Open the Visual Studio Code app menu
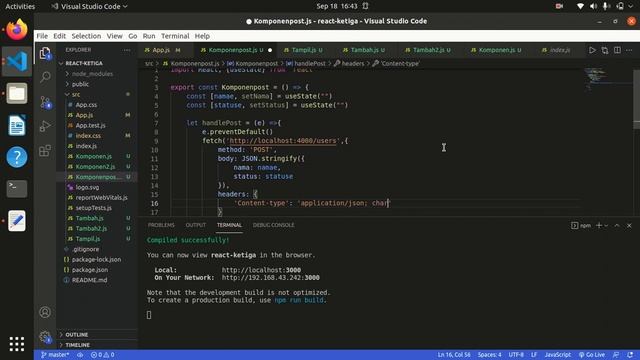Viewport: 640px width, 360px height. tap(89, 7)
